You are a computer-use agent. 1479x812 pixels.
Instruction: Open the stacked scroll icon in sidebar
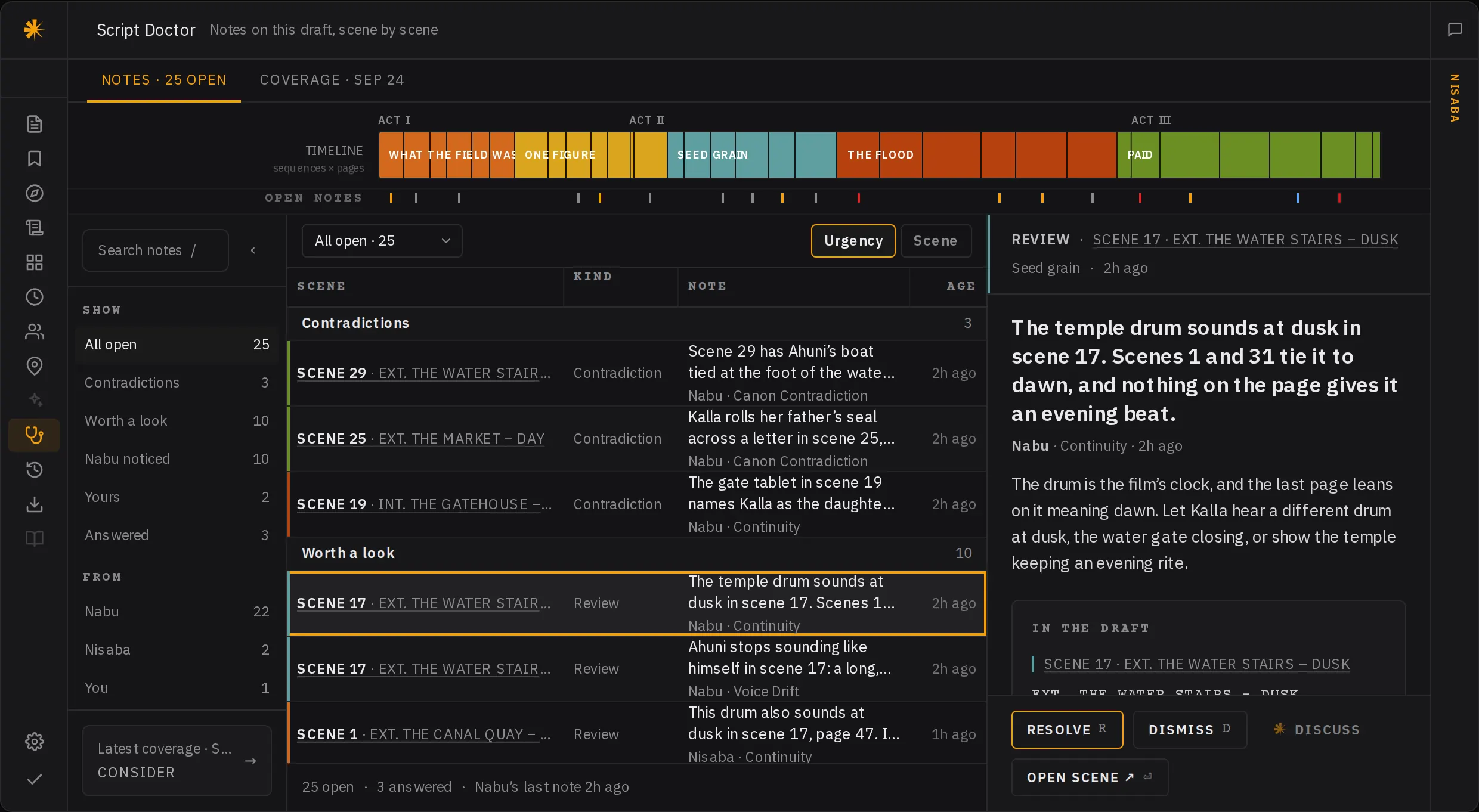point(35,228)
